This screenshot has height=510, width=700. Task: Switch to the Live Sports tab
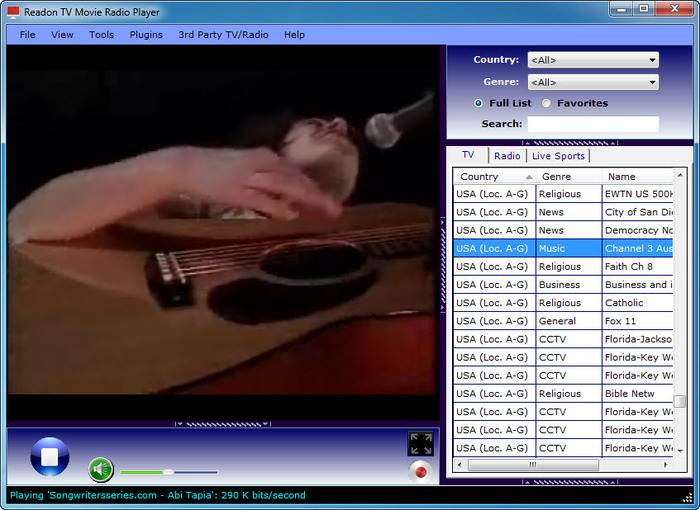(558, 156)
